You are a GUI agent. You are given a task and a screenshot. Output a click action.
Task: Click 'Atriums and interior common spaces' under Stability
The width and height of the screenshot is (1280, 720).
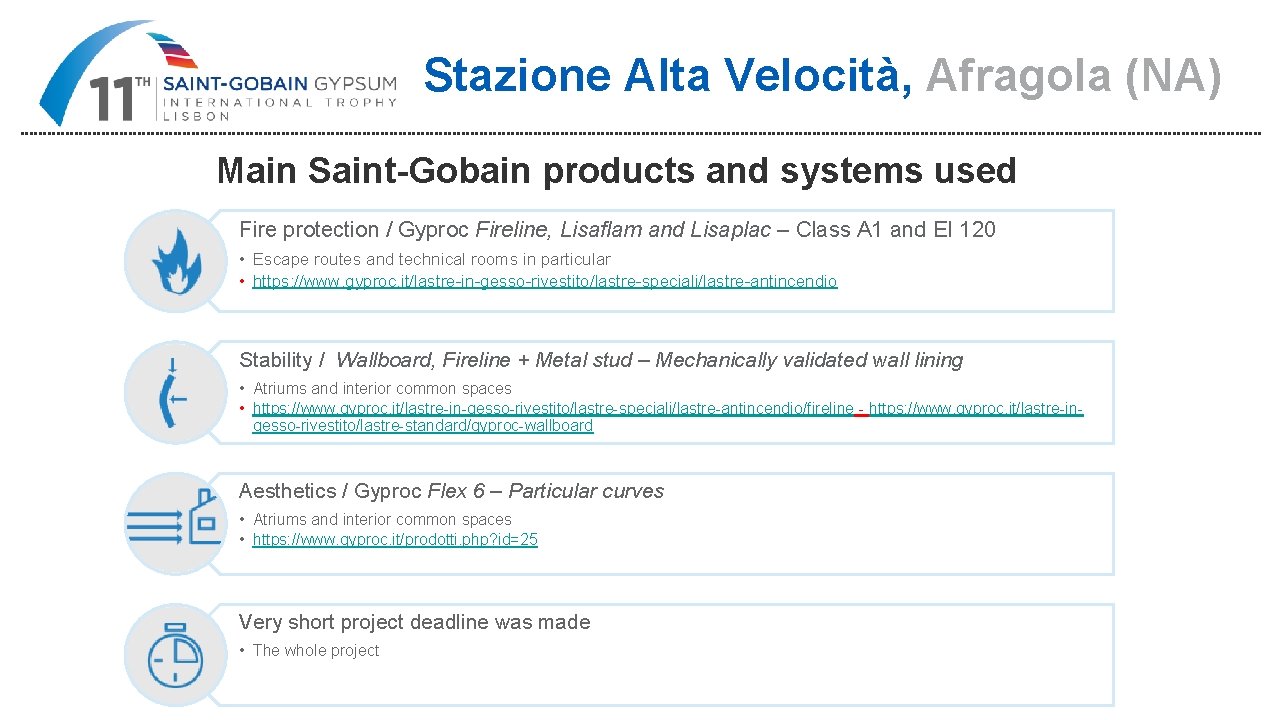point(382,388)
